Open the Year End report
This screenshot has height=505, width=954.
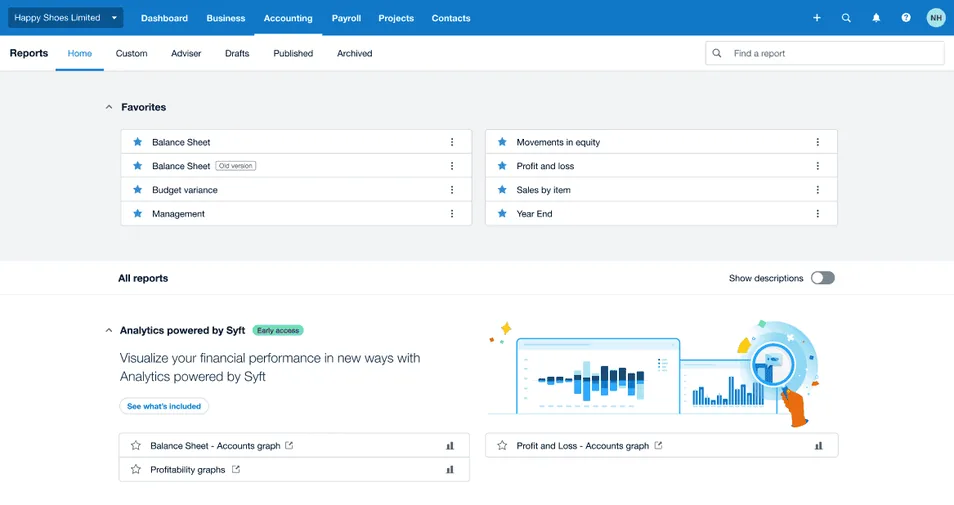[534, 214]
